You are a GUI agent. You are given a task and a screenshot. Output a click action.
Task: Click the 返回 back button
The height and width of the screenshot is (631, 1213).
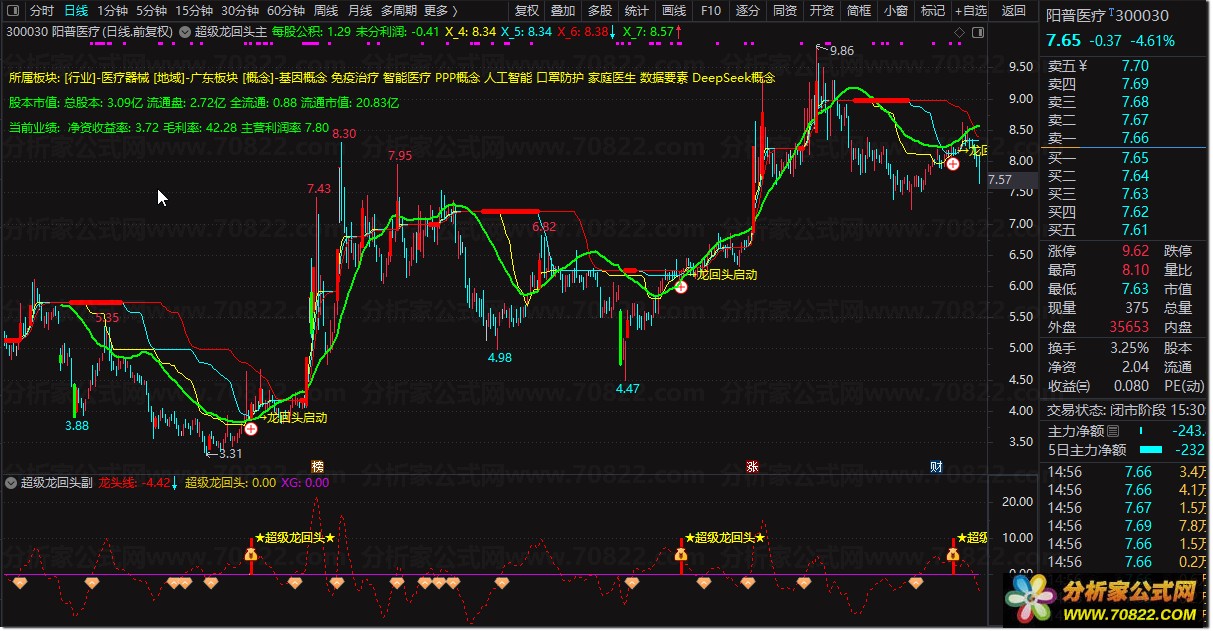(x=1014, y=11)
